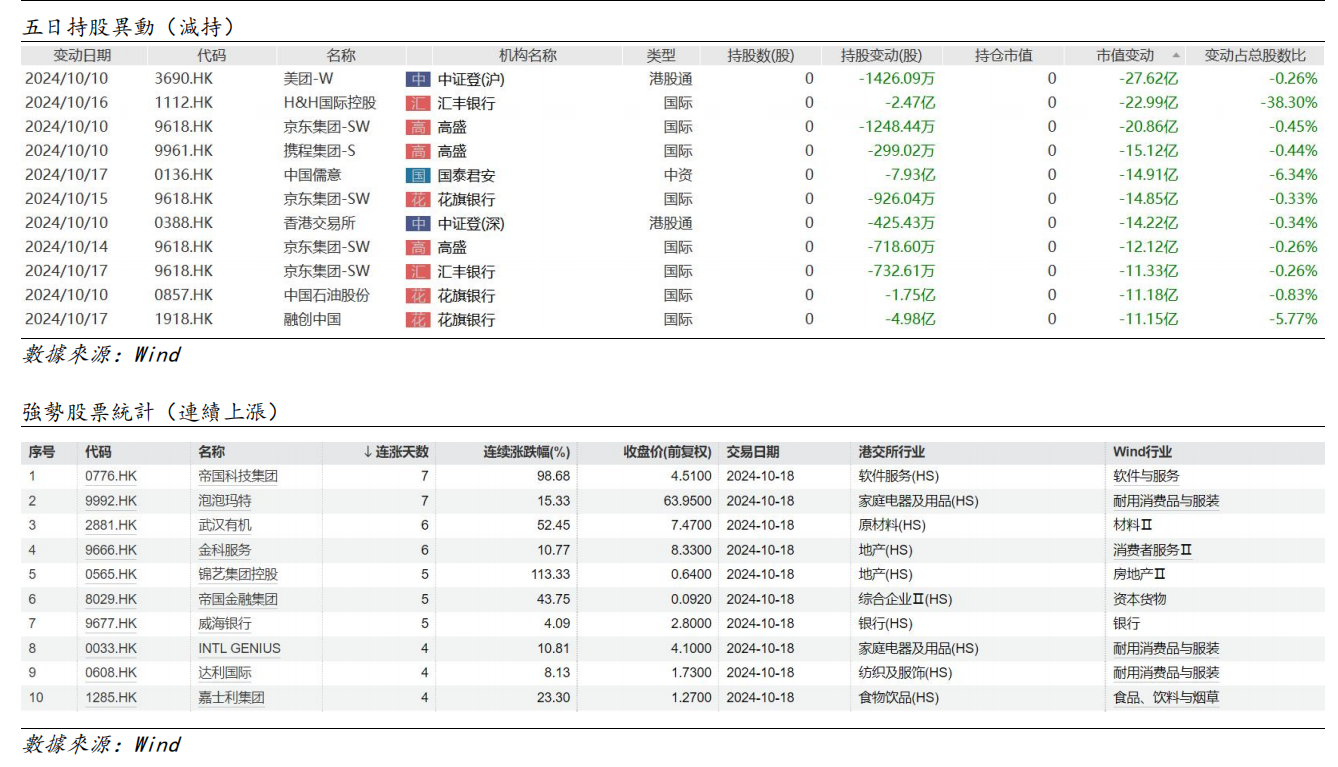The width and height of the screenshot is (1338, 767).
Task: Select the -4.98亿 holding change value
Action: [908, 319]
